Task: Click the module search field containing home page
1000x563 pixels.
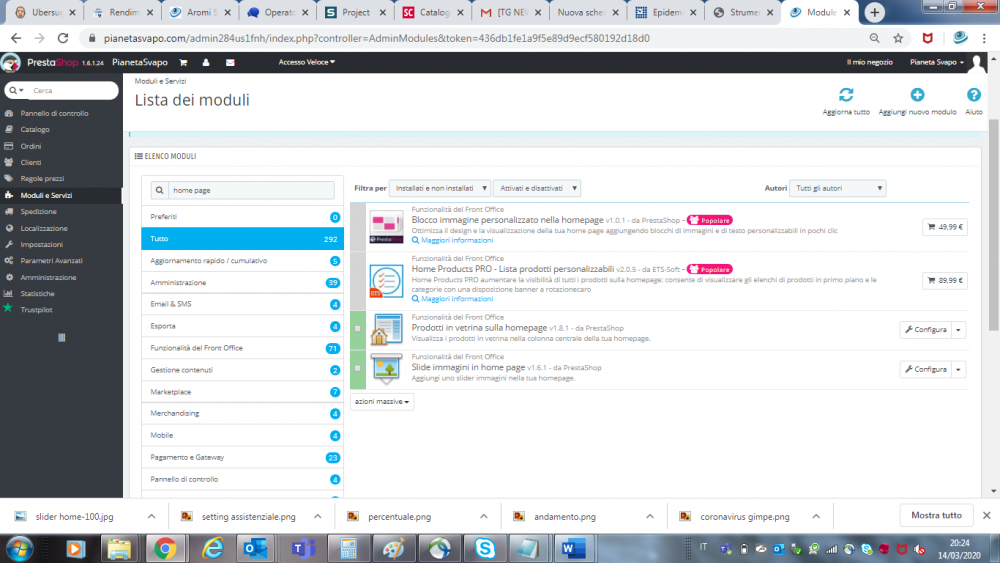Action: tap(251, 190)
